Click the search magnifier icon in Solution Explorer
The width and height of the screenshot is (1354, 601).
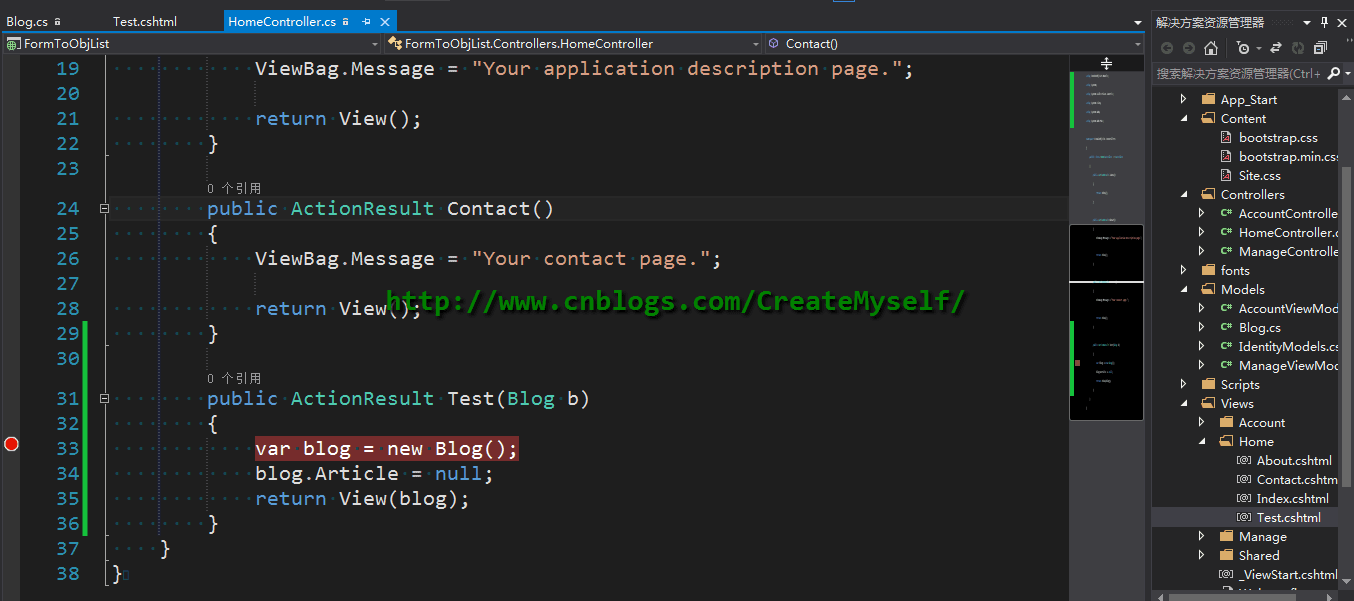tap(1333, 73)
